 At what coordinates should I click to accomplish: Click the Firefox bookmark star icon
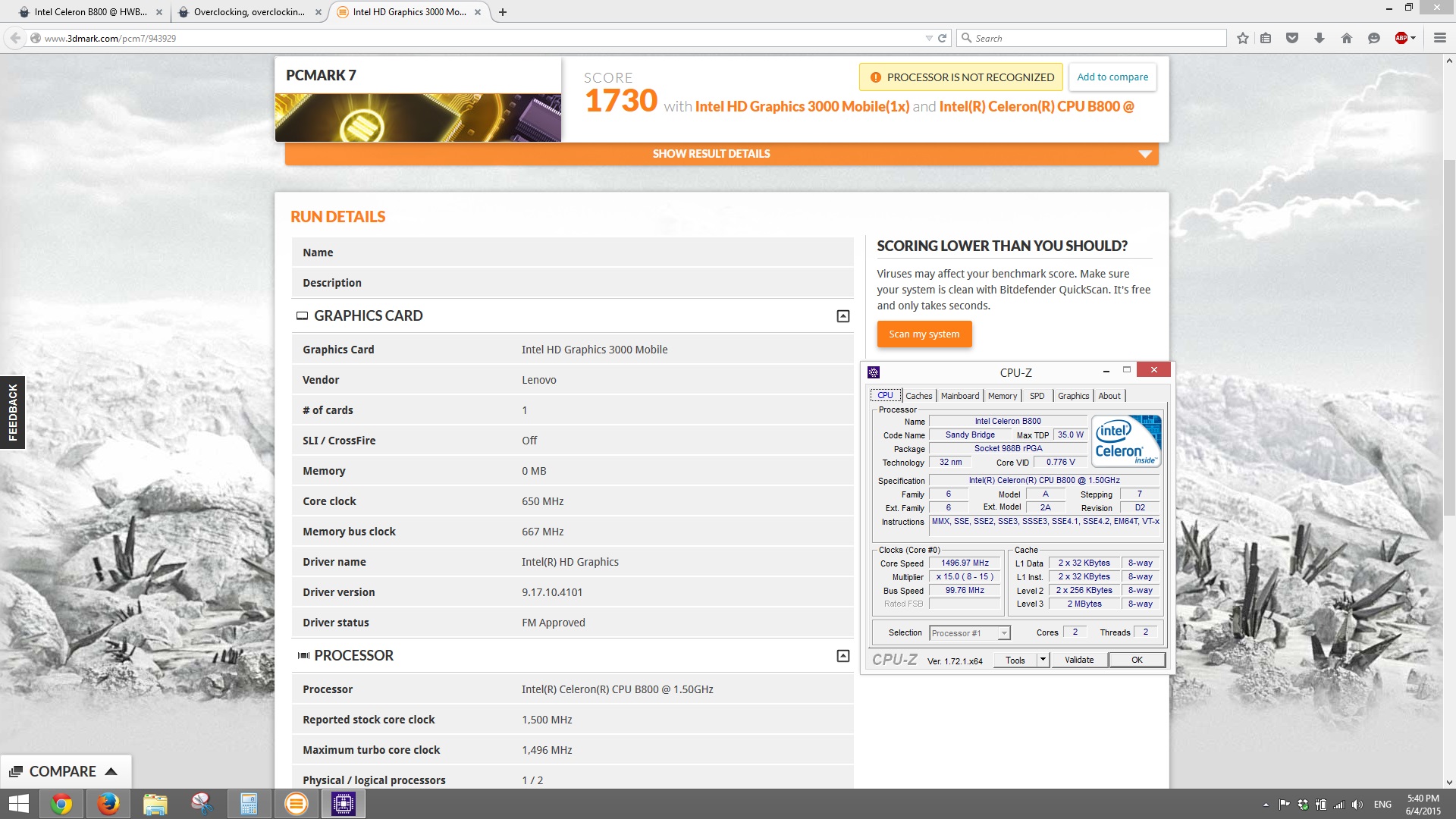1242,38
